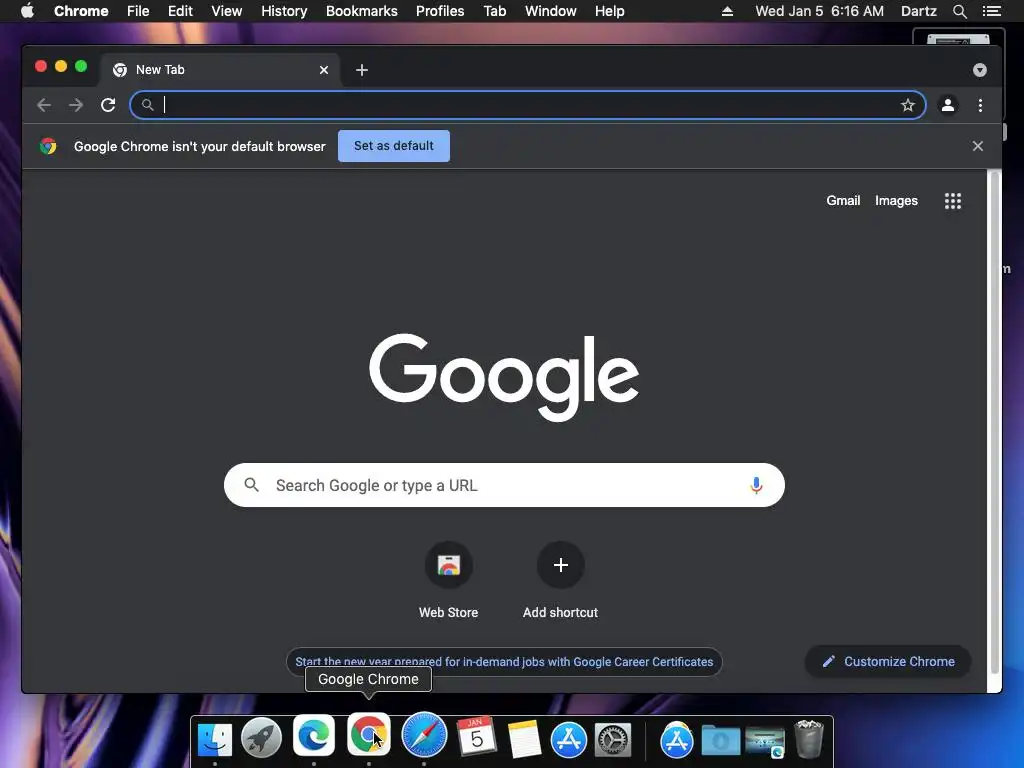
Task: Open System Preferences from the Dock
Action: (x=613, y=740)
